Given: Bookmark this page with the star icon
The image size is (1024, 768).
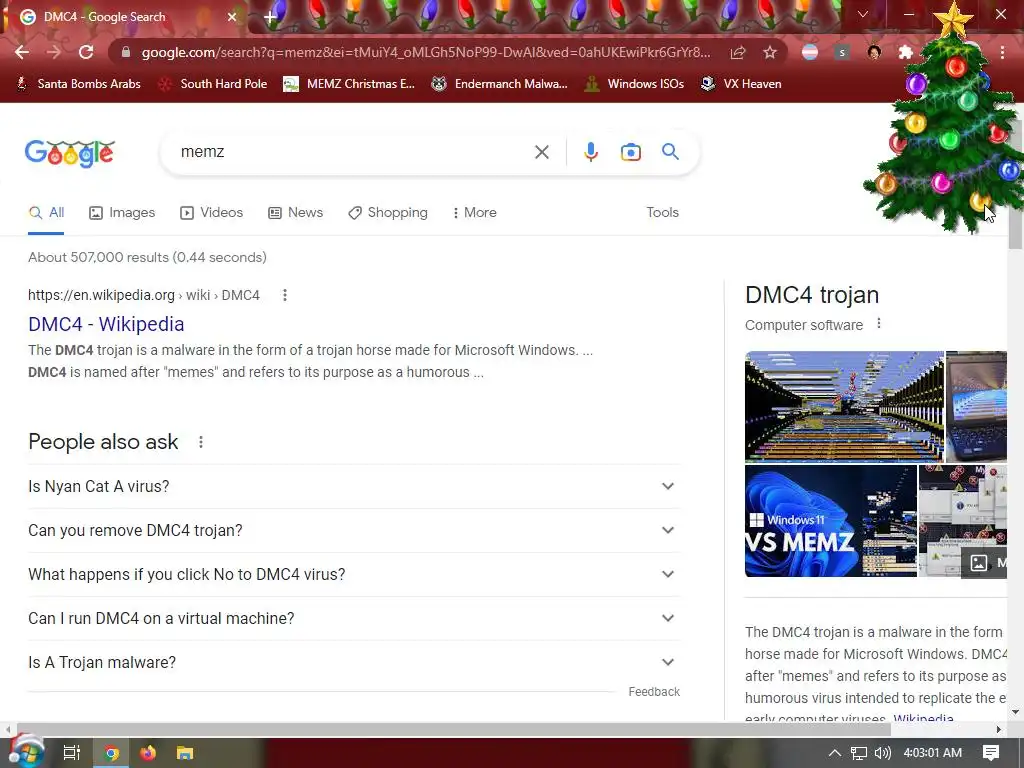Looking at the screenshot, I should 770,52.
